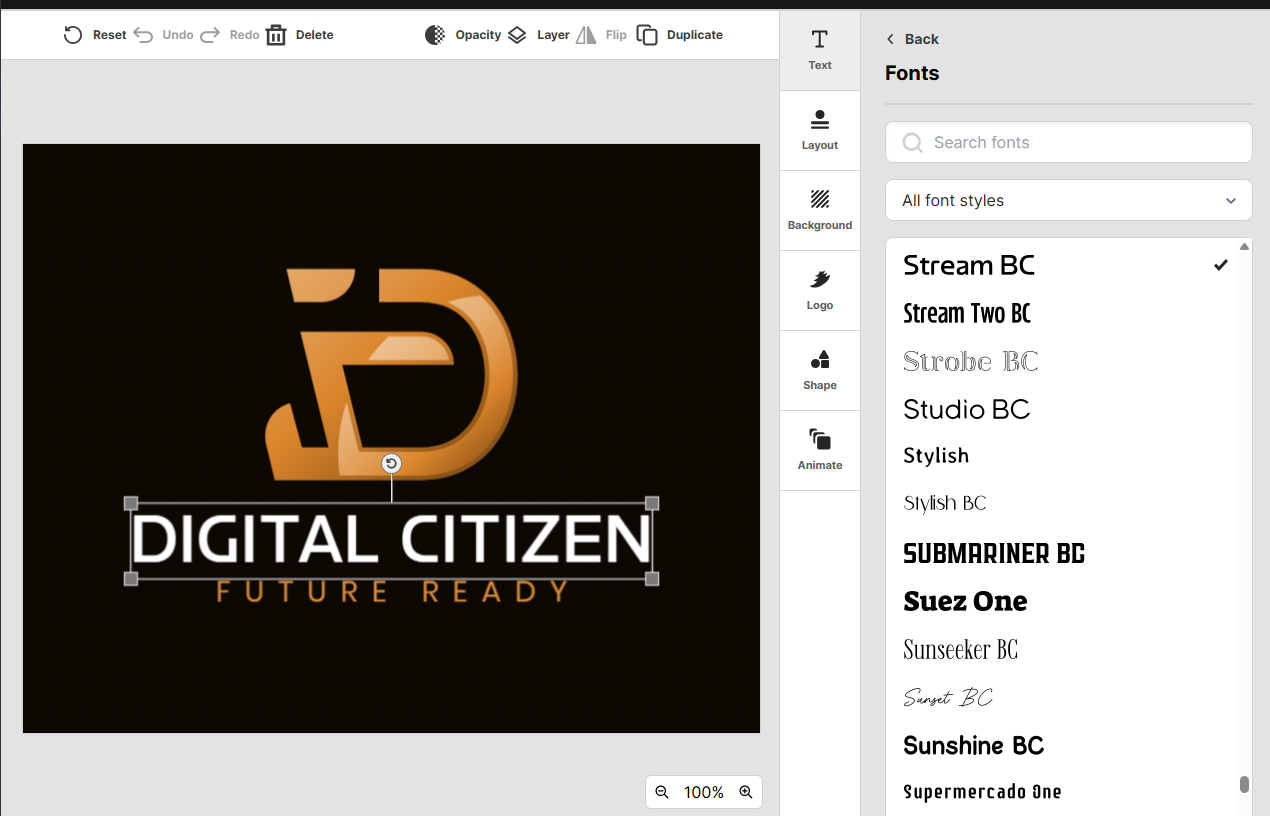Image resolution: width=1270 pixels, height=816 pixels.
Task: Expand the All font styles dropdown
Action: click(1069, 200)
